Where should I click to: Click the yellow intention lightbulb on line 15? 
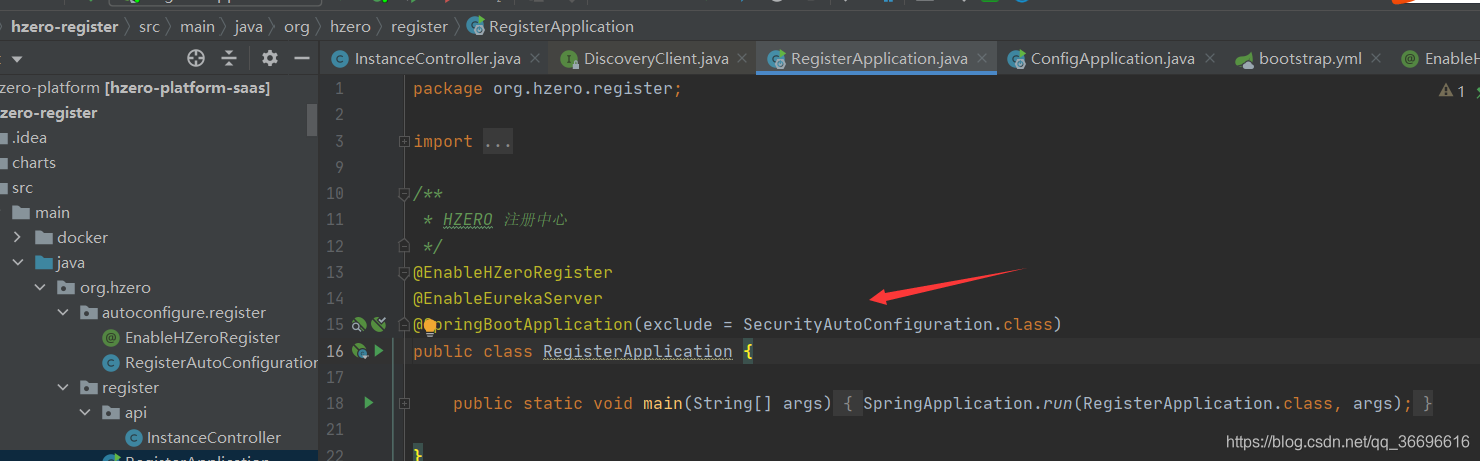click(x=430, y=326)
